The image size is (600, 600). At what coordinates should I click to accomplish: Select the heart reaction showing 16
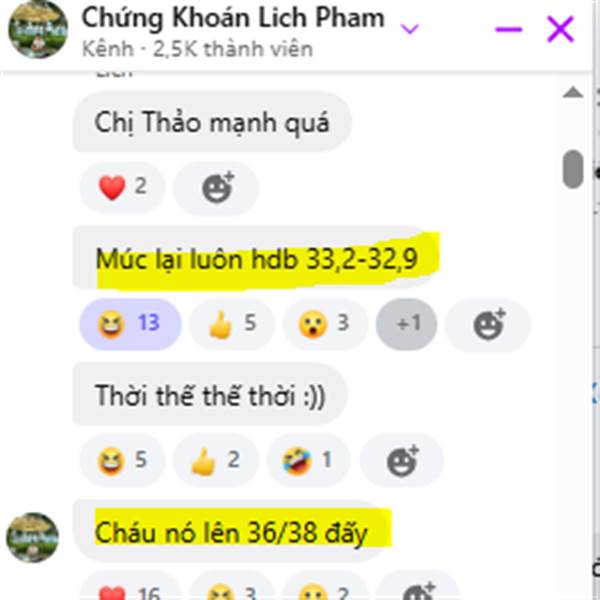click(130, 587)
